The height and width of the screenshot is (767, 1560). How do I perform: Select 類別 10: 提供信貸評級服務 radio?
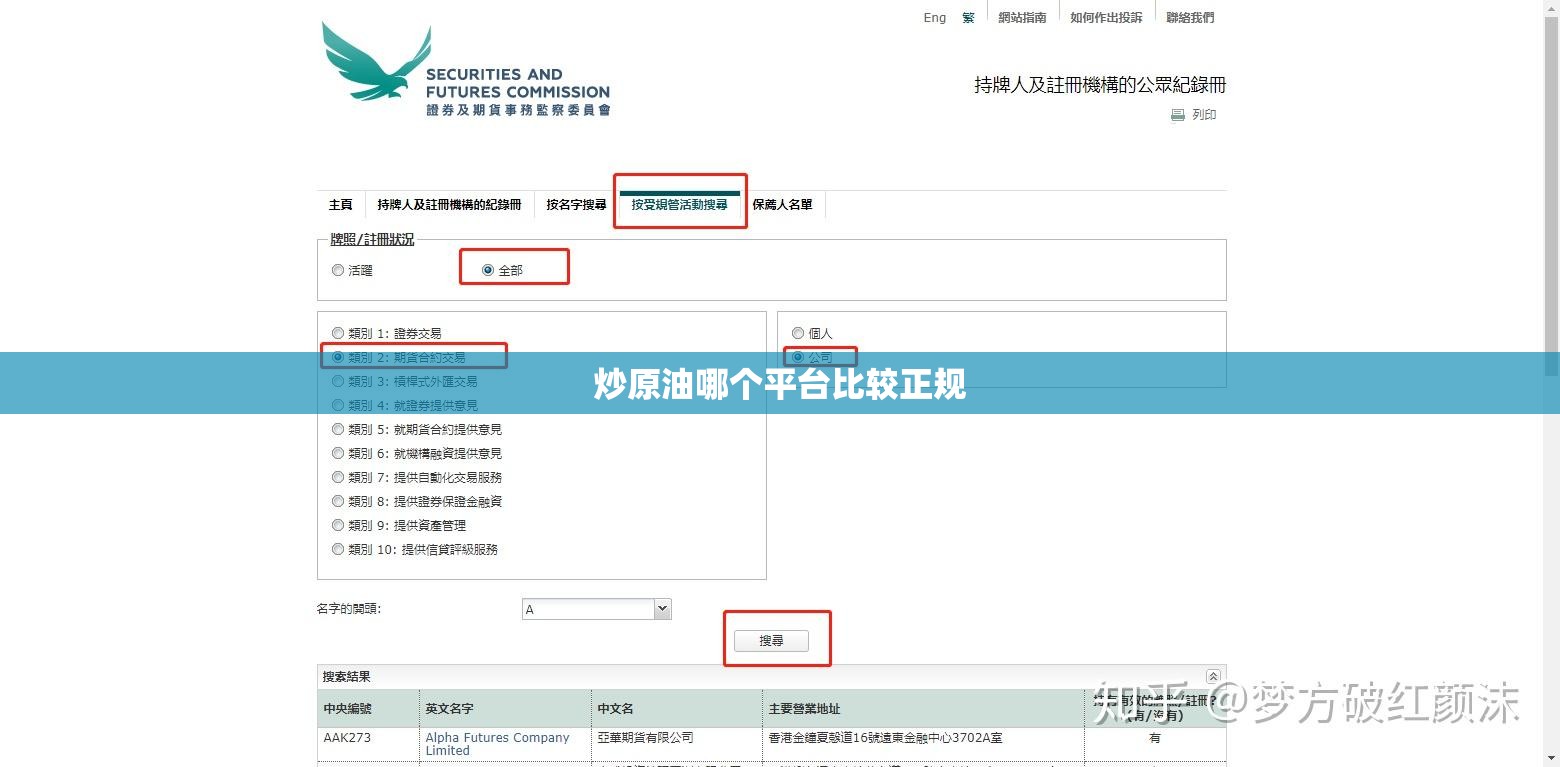[338, 549]
